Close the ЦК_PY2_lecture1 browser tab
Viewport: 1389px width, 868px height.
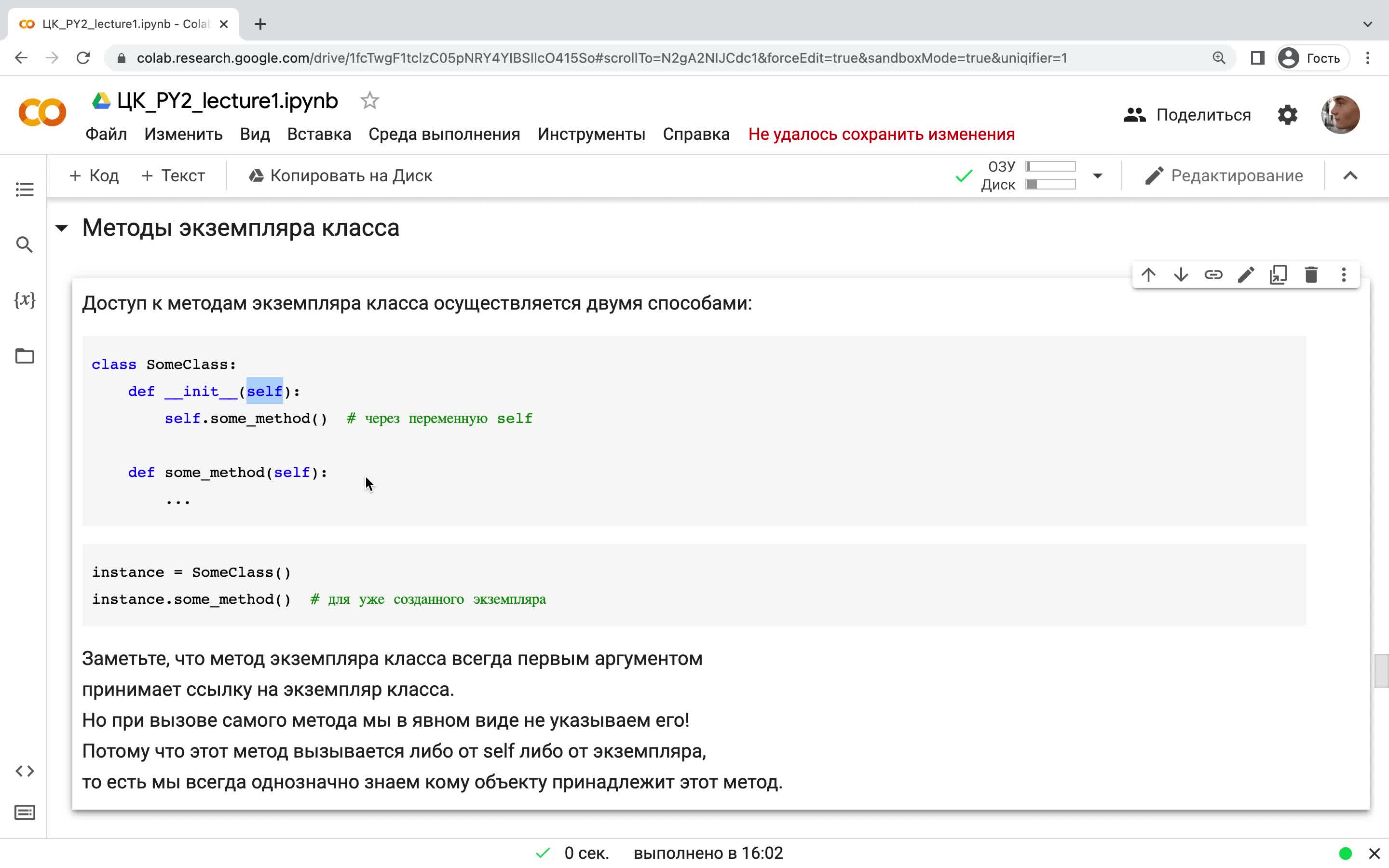click(x=224, y=24)
